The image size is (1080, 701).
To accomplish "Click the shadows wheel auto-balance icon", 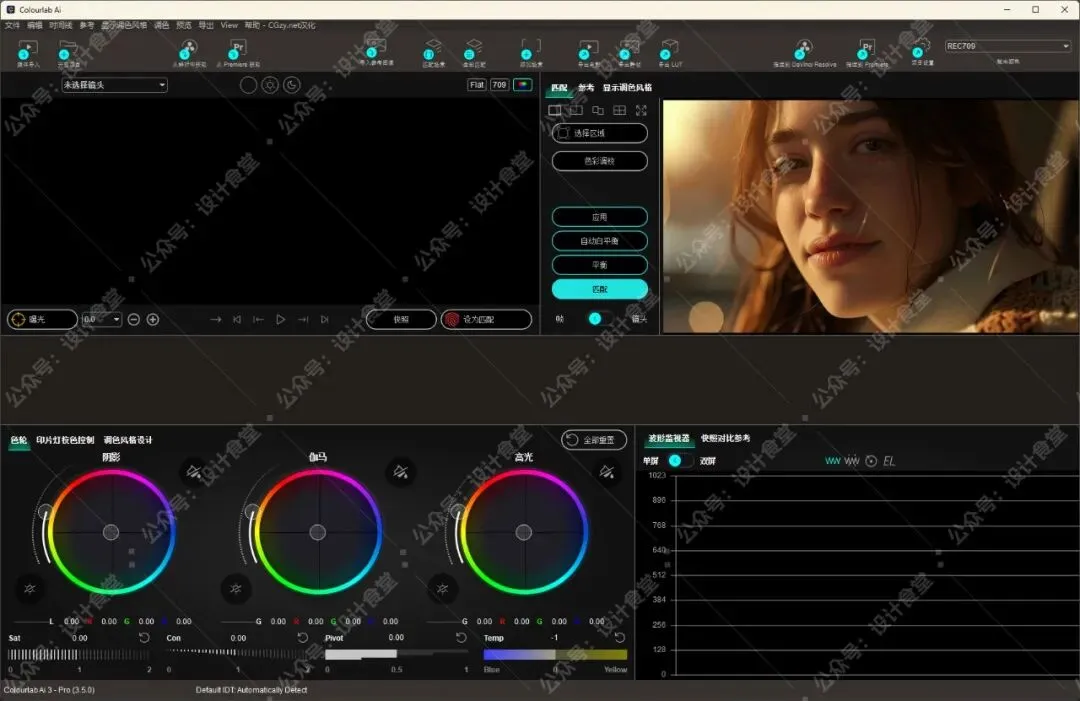I will pyautogui.click(x=30, y=589).
